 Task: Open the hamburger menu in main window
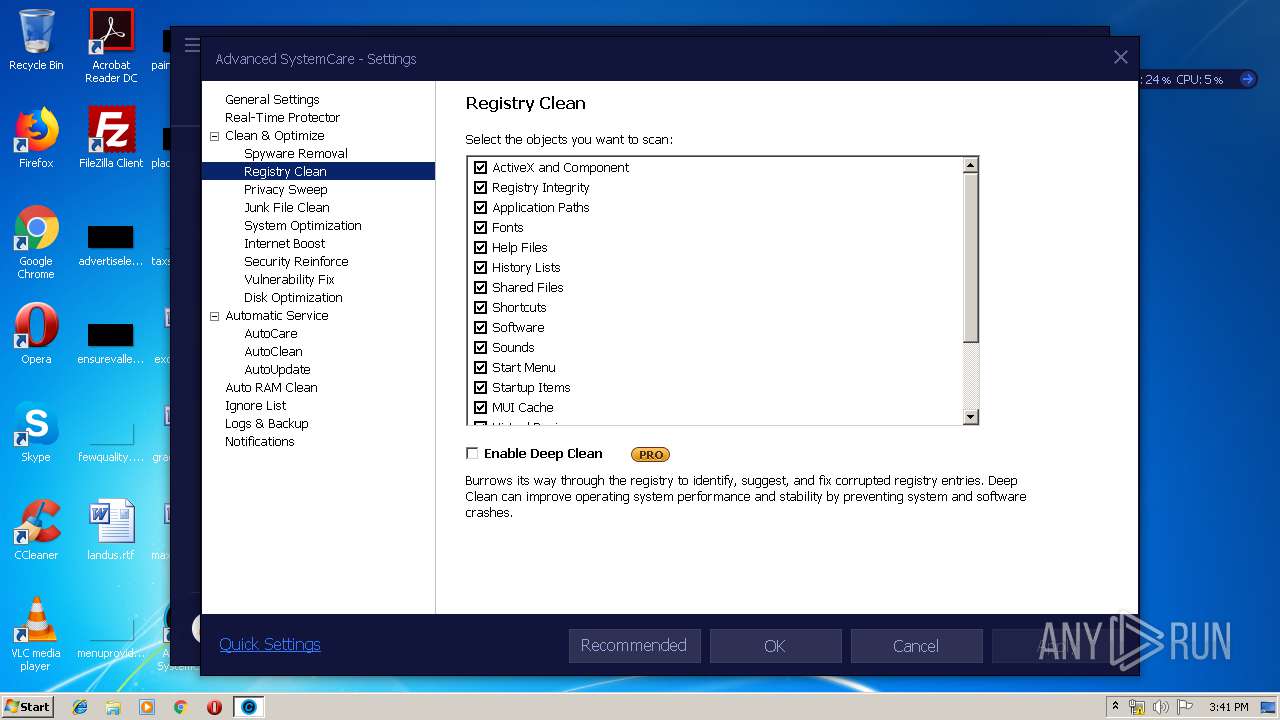(x=192, y=45)
